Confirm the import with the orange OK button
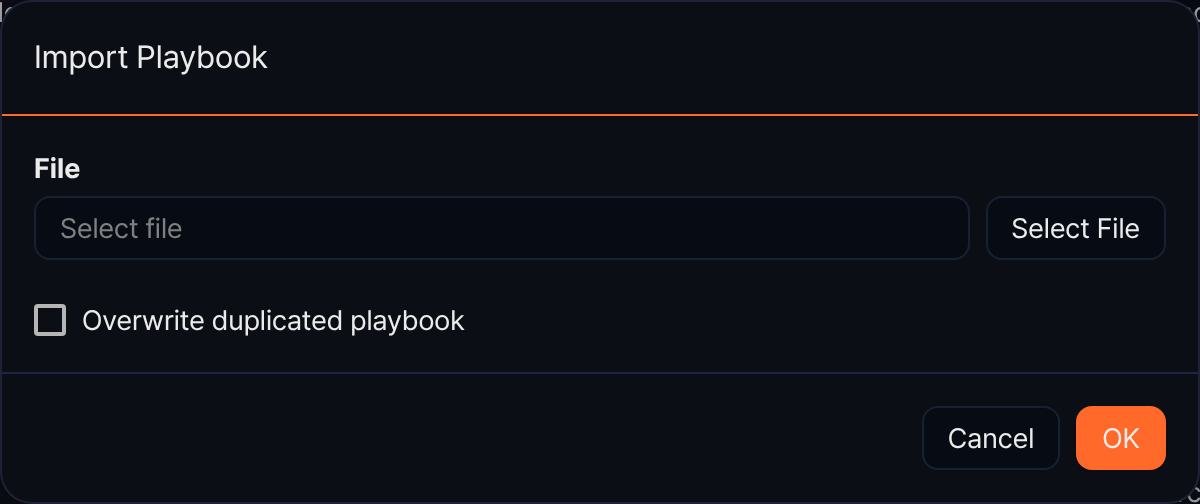Viewport: 1200px width, 504px height. click(1120, 438)
